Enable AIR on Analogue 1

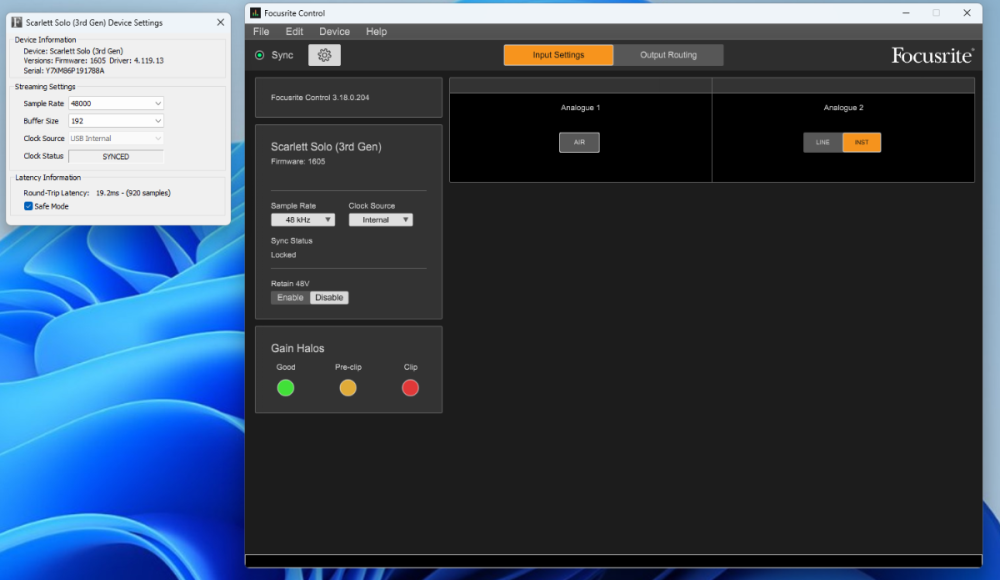click(580, 142)
